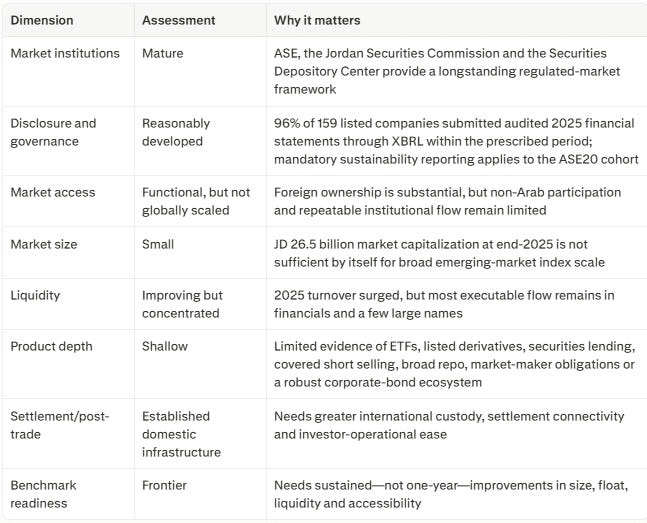Select the Product depth row label
Image resolution: width=647 pixels, height=523 pixels.
[x=51, y=346]
